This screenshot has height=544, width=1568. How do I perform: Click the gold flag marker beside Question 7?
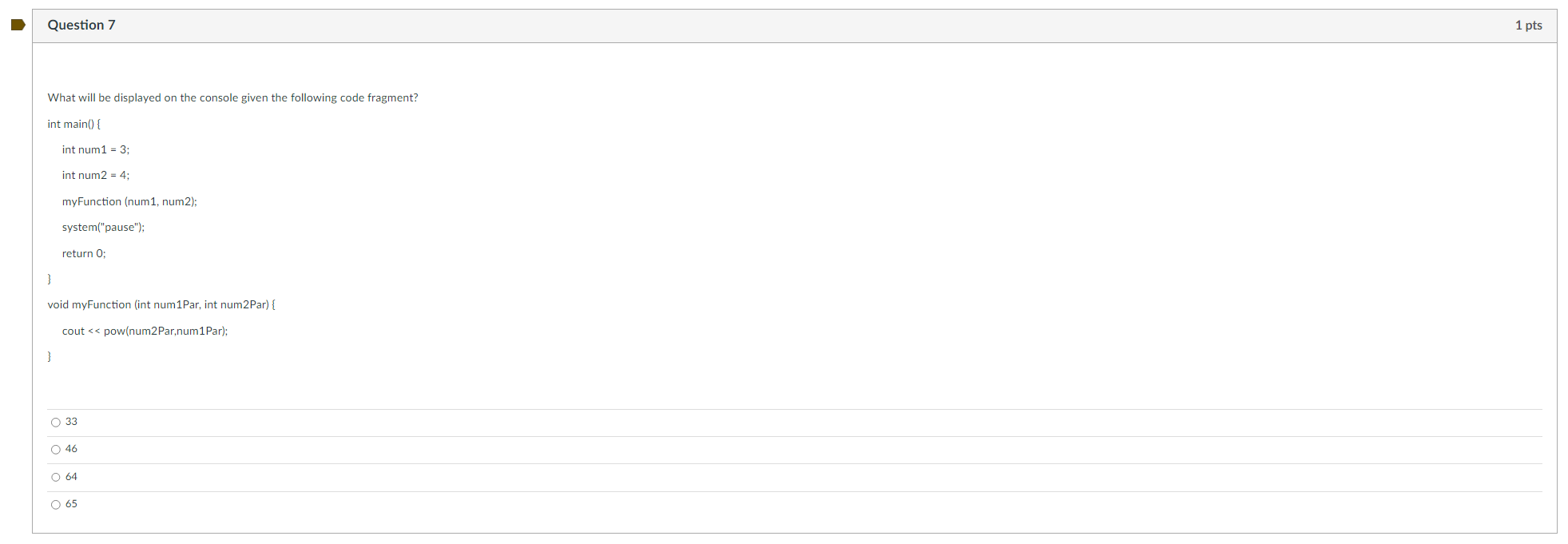[18, 25]
